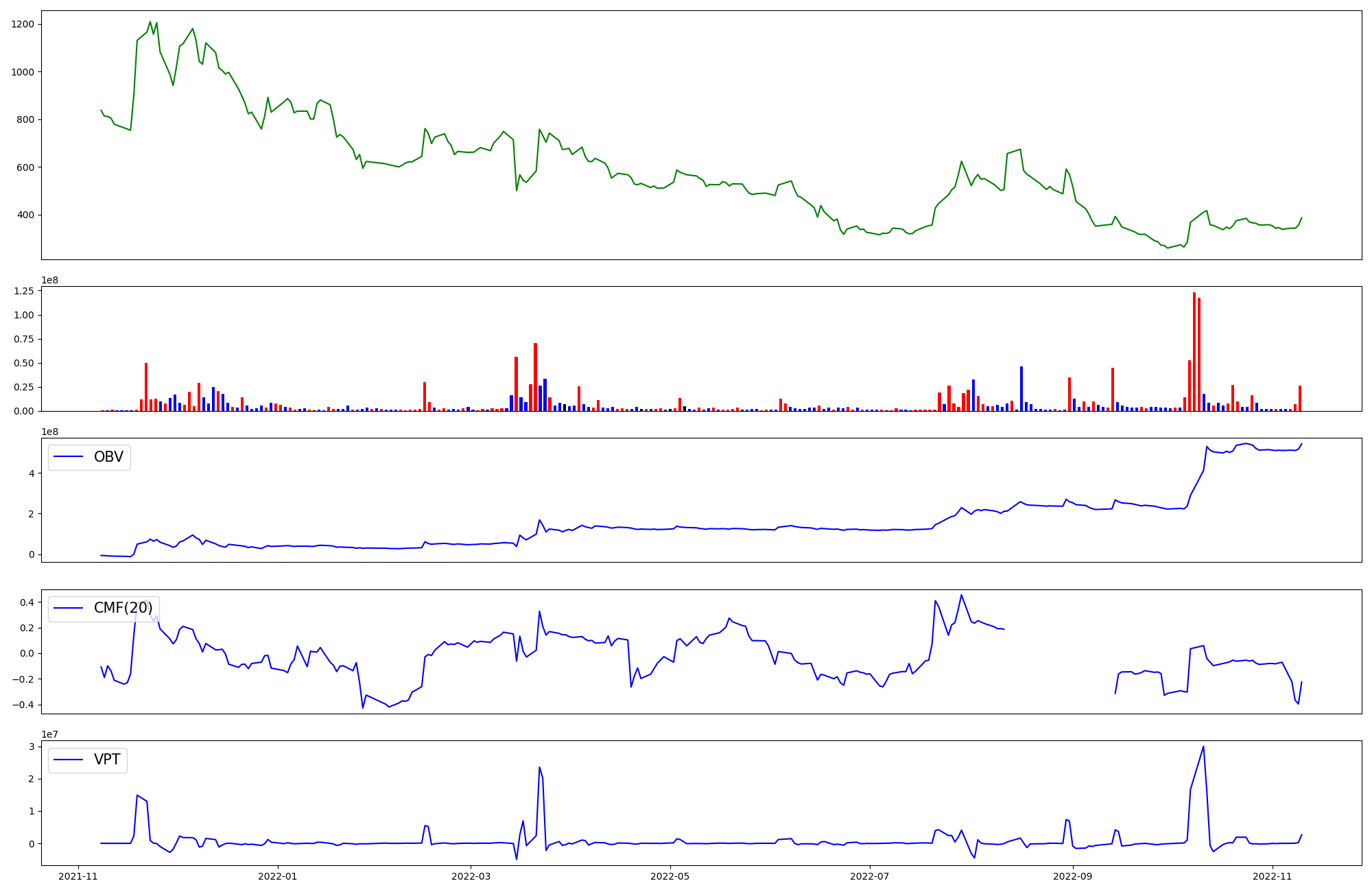Click the 2022-07 x-axis date label
The image size is (1372, 892).
(x=869, y=876)
